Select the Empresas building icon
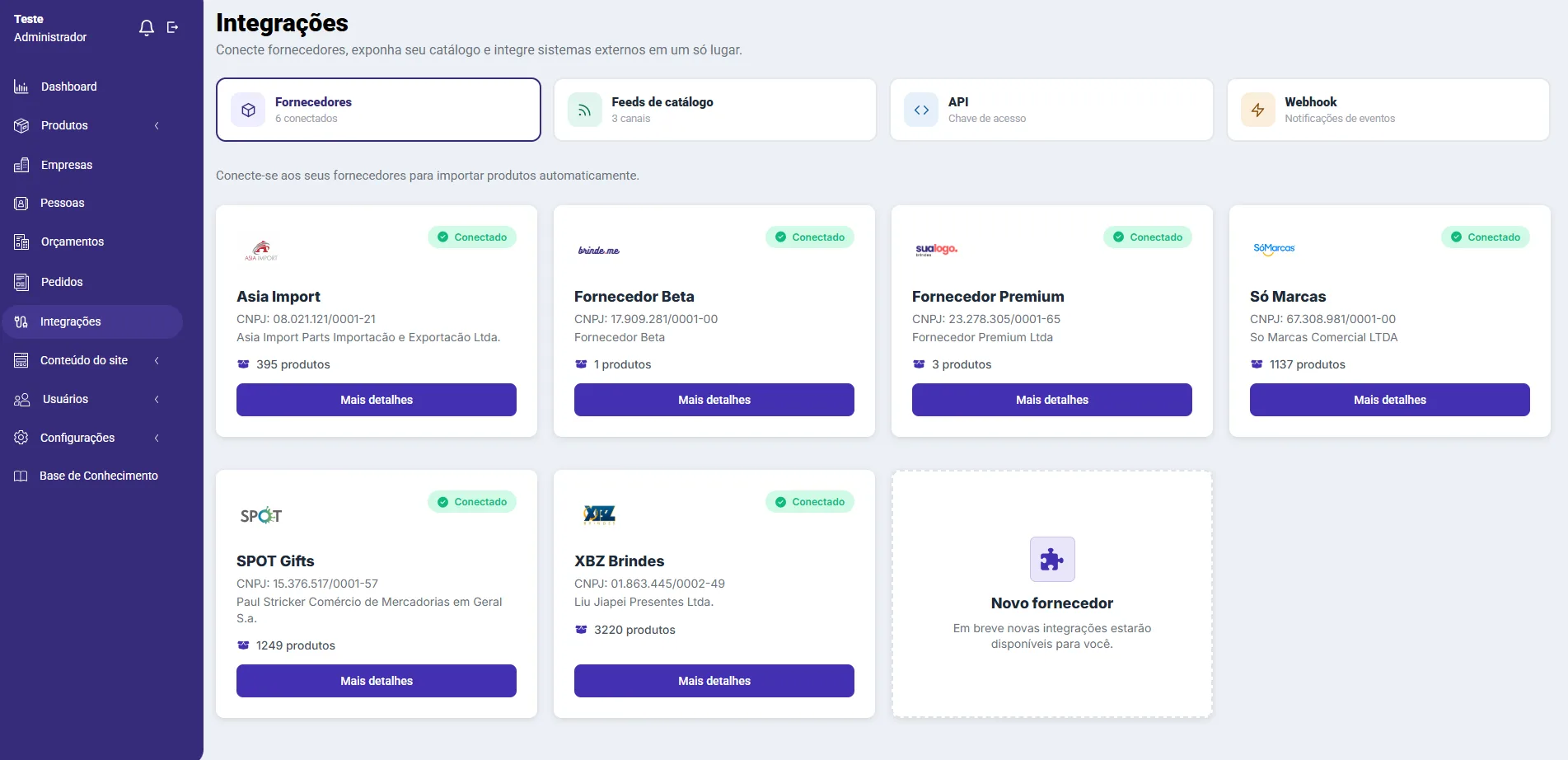 point(21,165)
